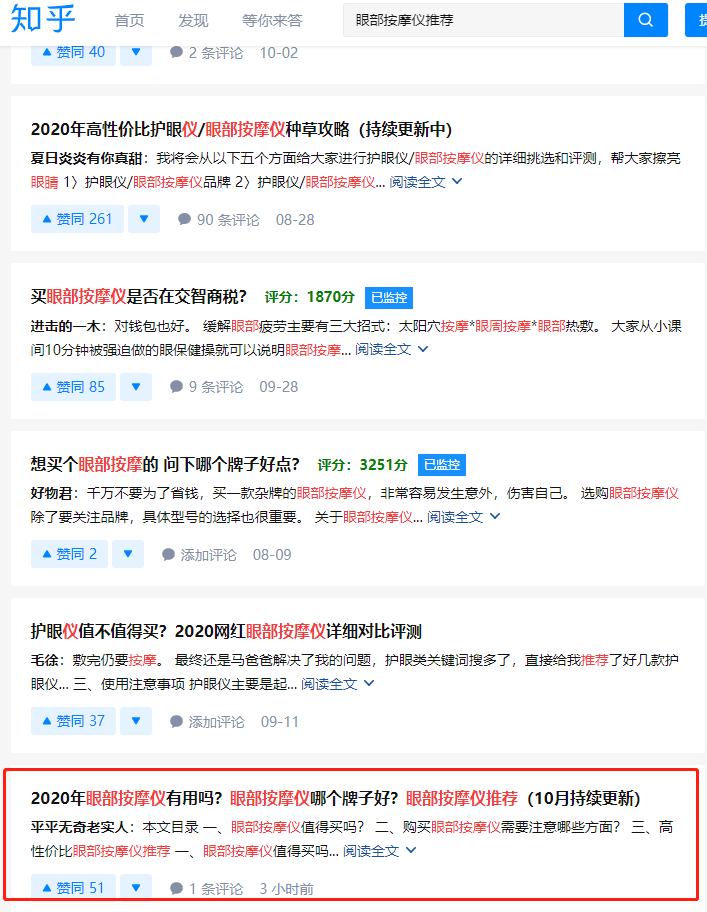
Task: Open 90 条评论 comments
Action: coord(219,220)
